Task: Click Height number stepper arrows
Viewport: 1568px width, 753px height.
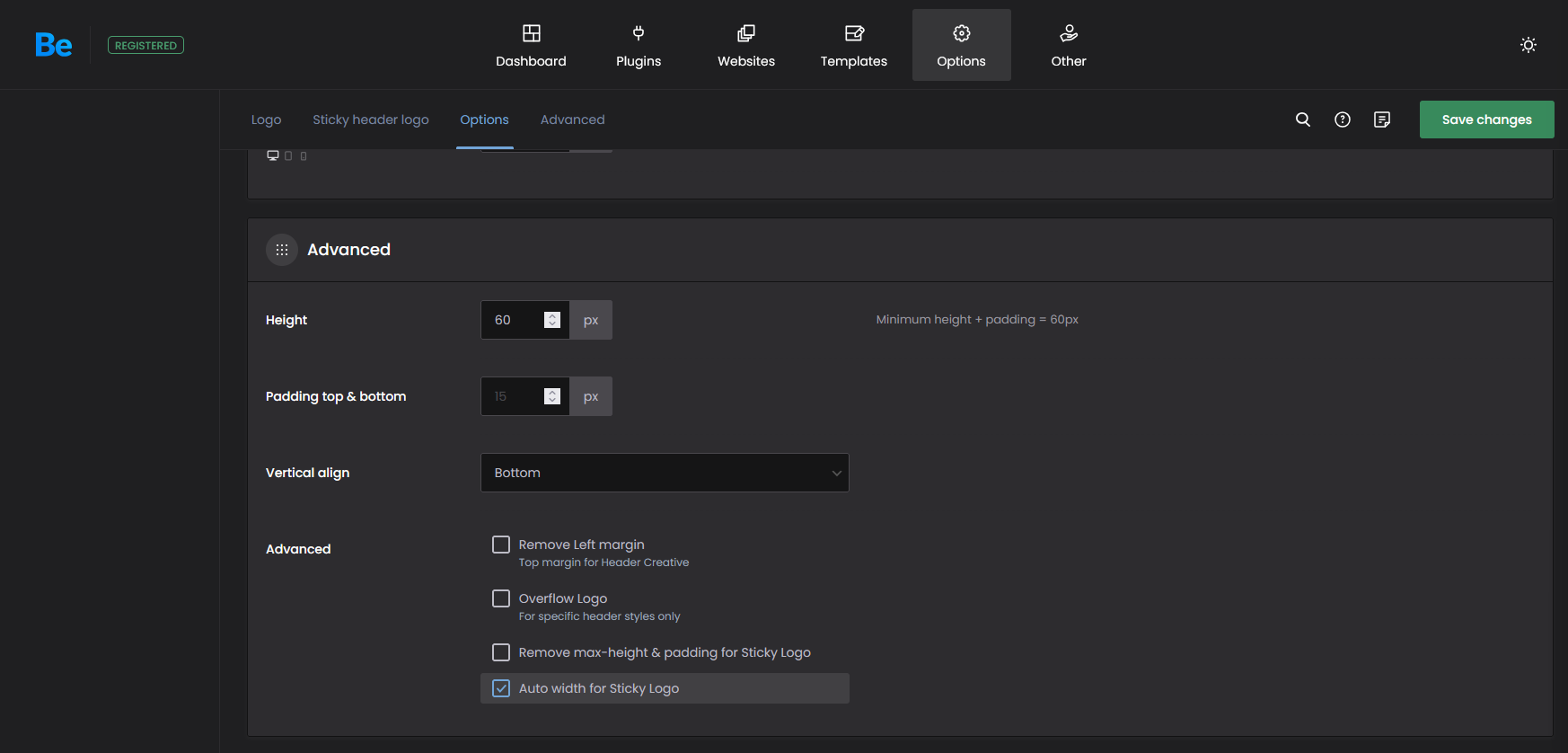Action: tap(552, 320)
